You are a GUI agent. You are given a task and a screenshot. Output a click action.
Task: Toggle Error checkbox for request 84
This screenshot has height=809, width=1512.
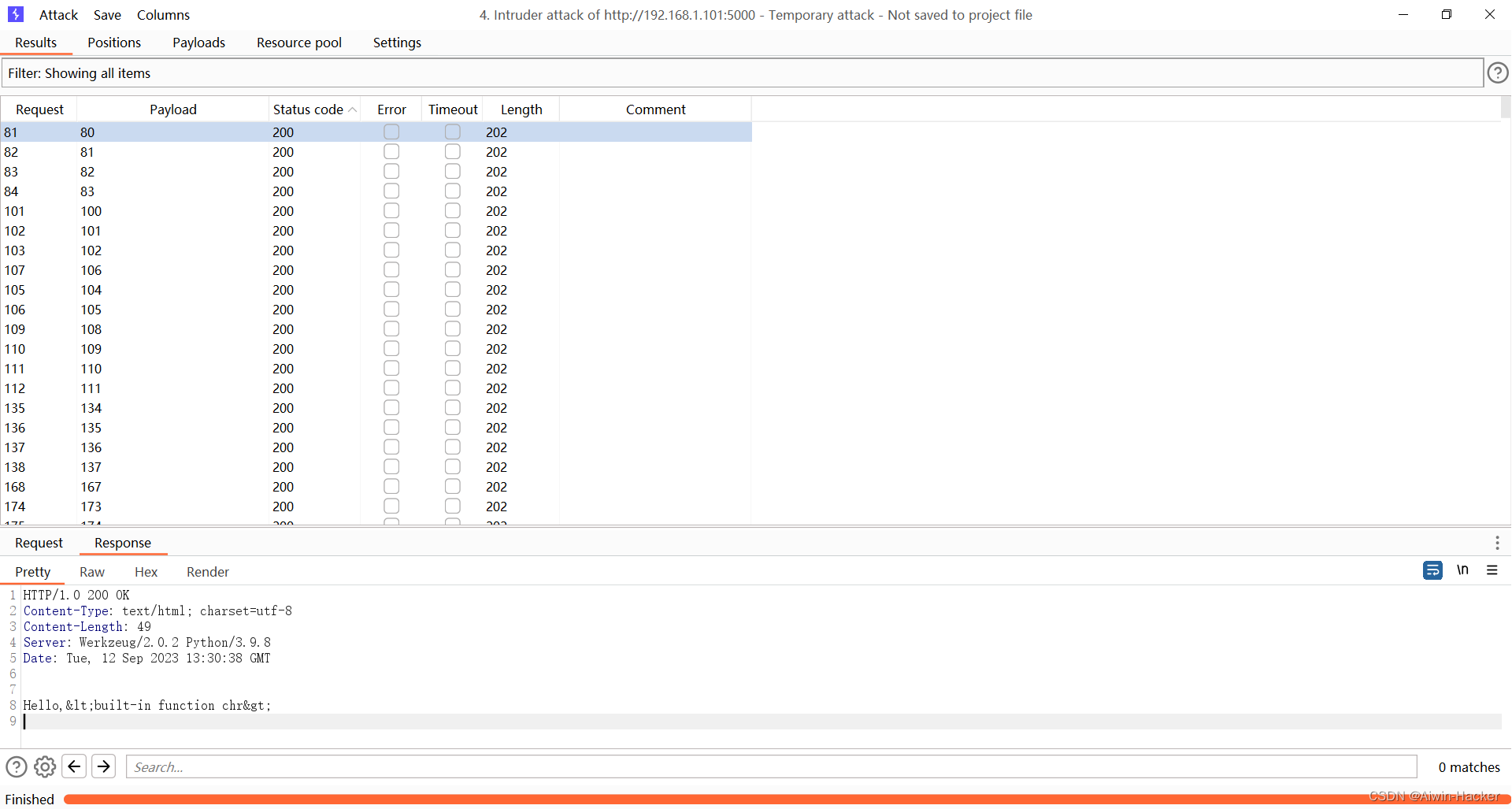click(391, 191)
